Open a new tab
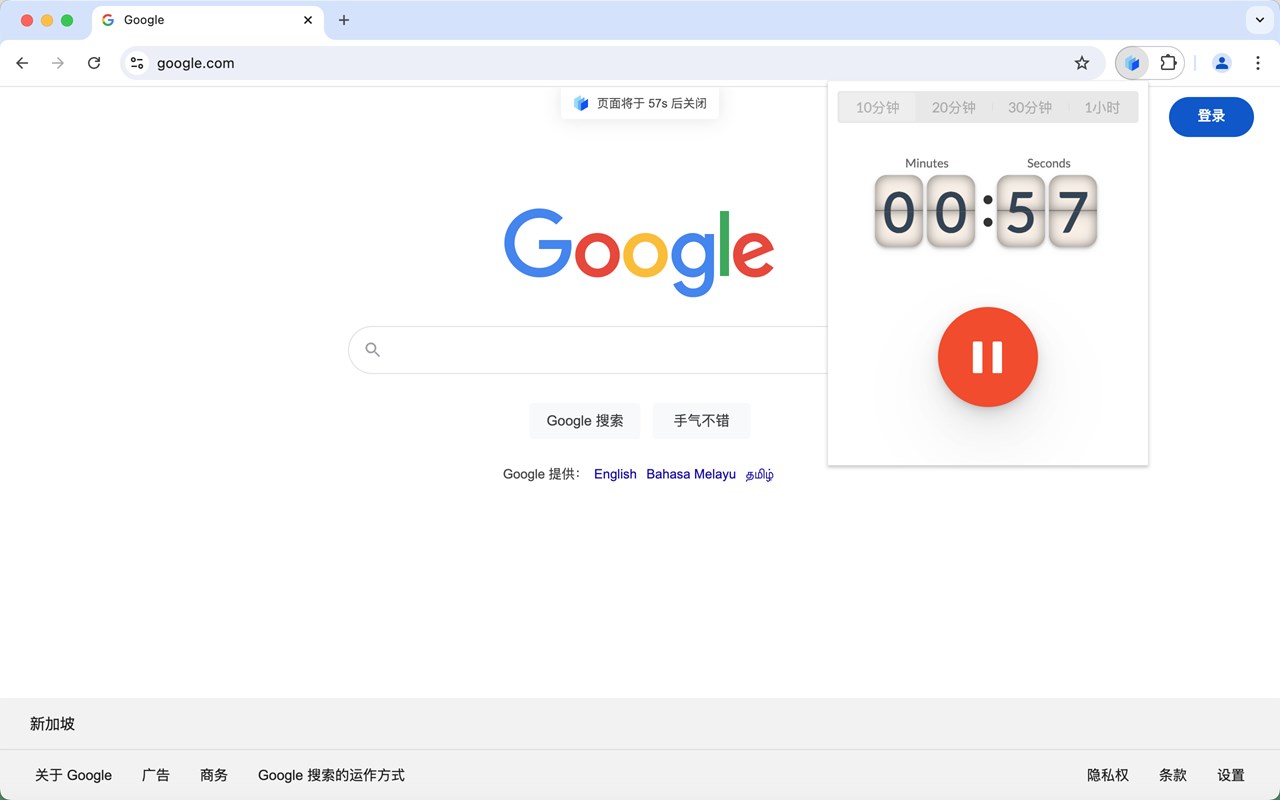Screen dimensions: 1280x800 pos(344,20)
